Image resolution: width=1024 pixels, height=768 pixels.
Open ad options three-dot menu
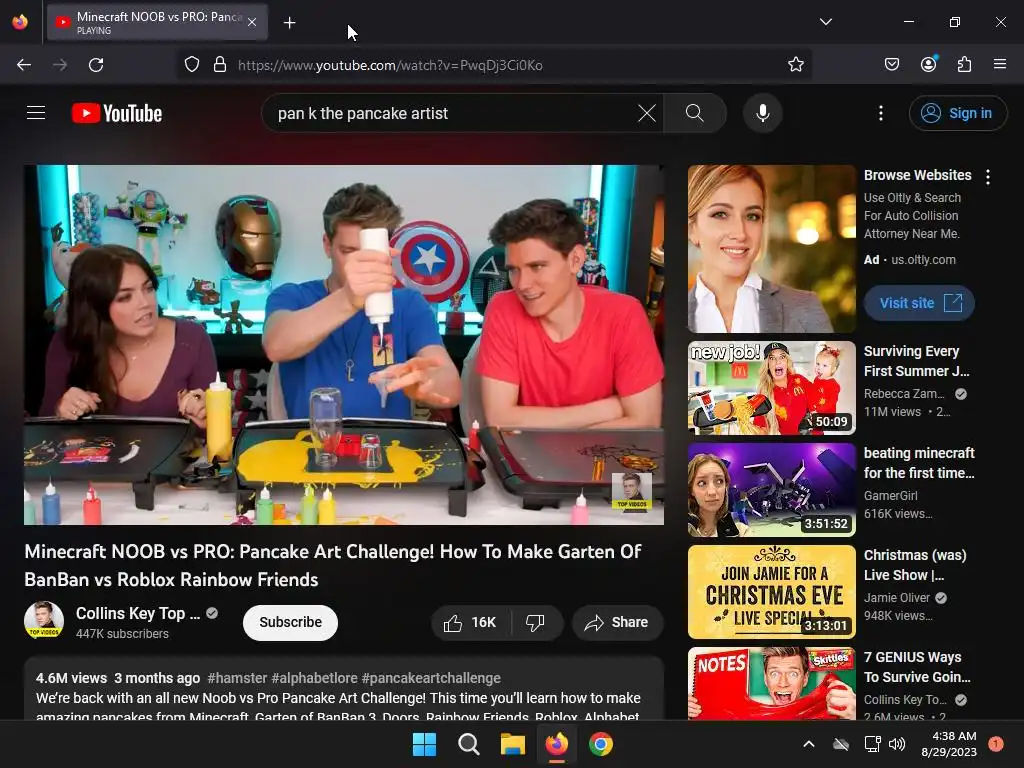click(x=987, y=177)
